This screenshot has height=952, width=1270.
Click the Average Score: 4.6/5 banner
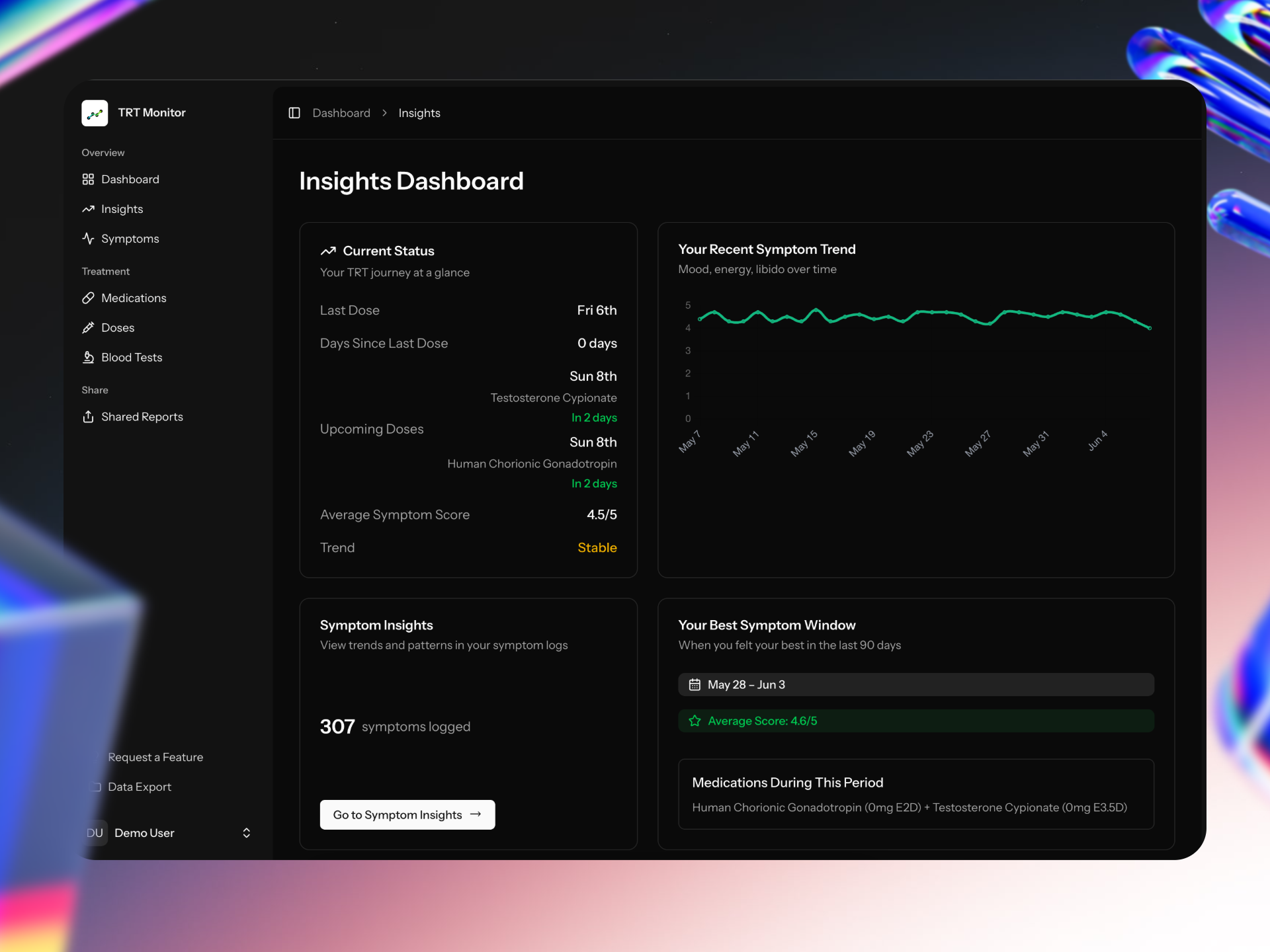pyautogui.click(x=916, y=721)
